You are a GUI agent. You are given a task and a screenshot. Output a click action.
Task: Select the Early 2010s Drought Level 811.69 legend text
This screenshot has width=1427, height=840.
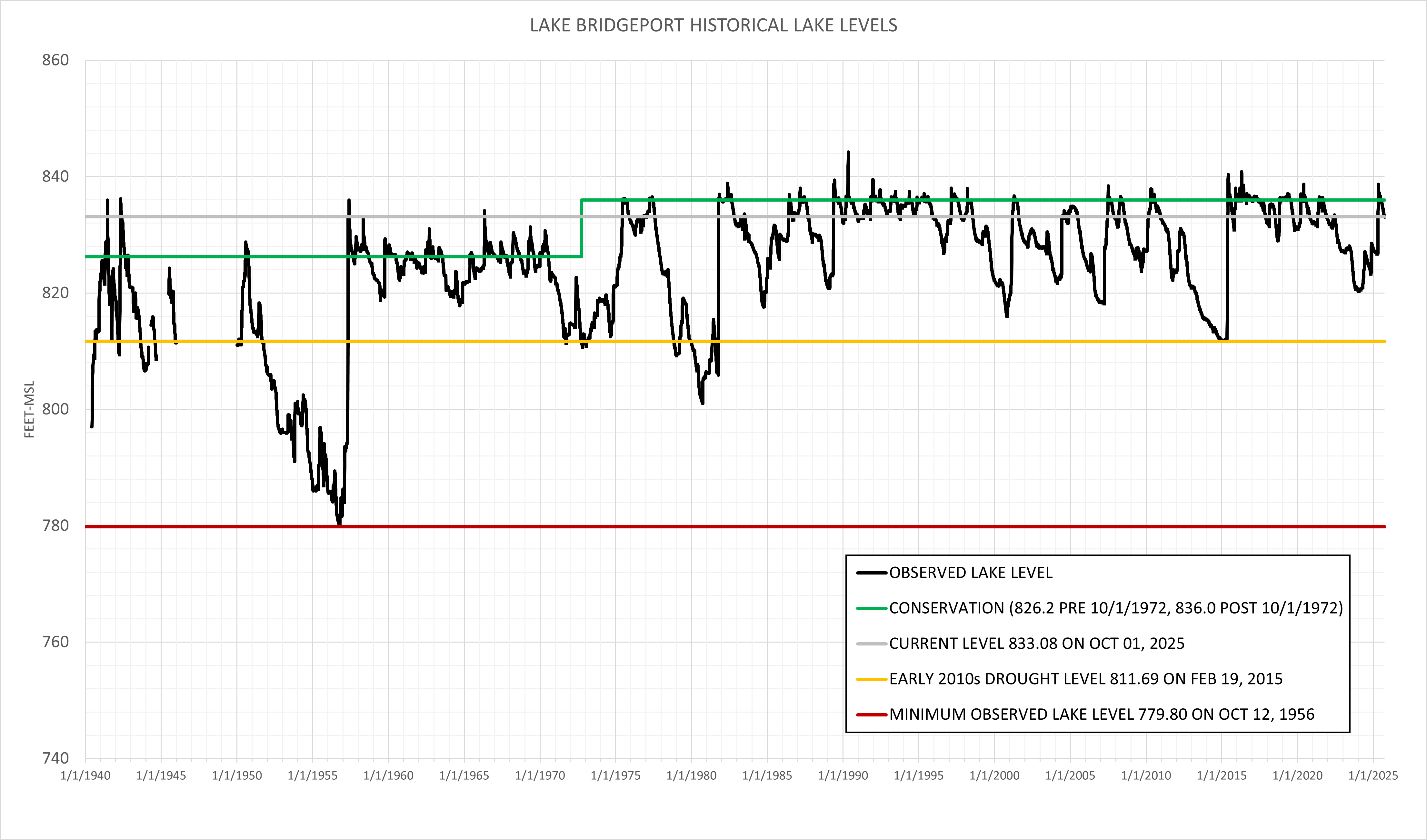coord(1085,679)
